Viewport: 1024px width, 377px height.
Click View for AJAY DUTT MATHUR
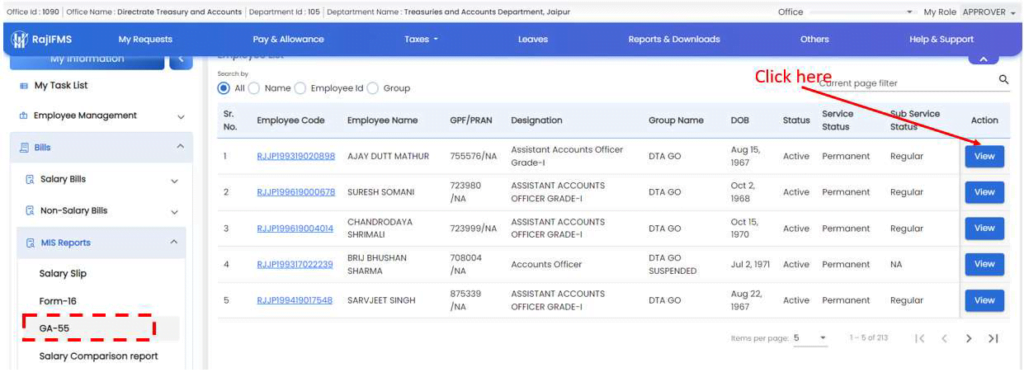tap(984, 156)
